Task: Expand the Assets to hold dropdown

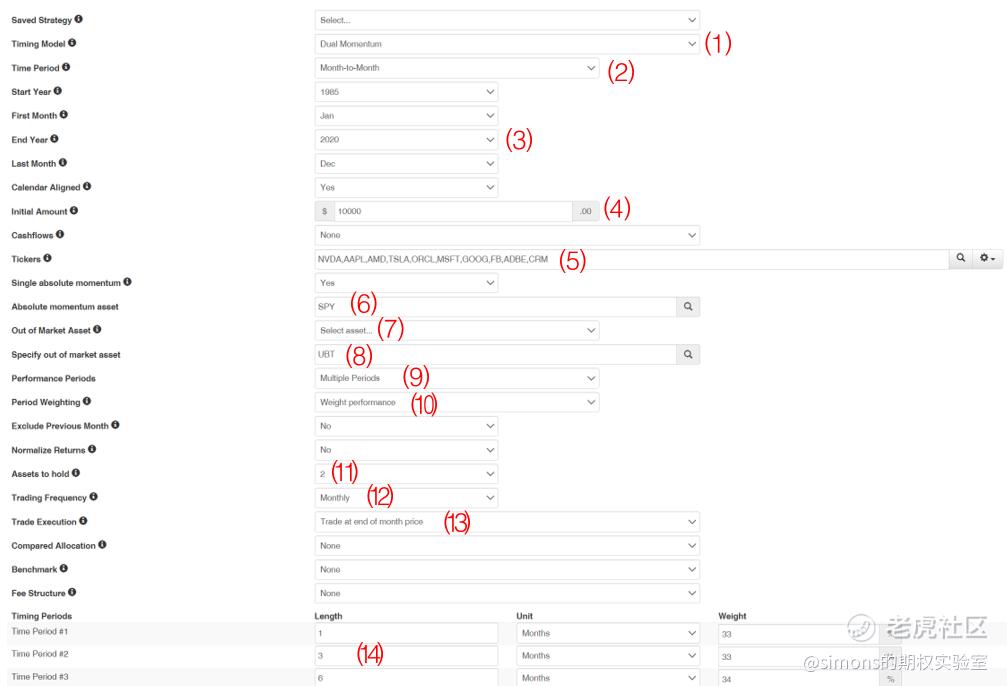Action: [407, 474]
